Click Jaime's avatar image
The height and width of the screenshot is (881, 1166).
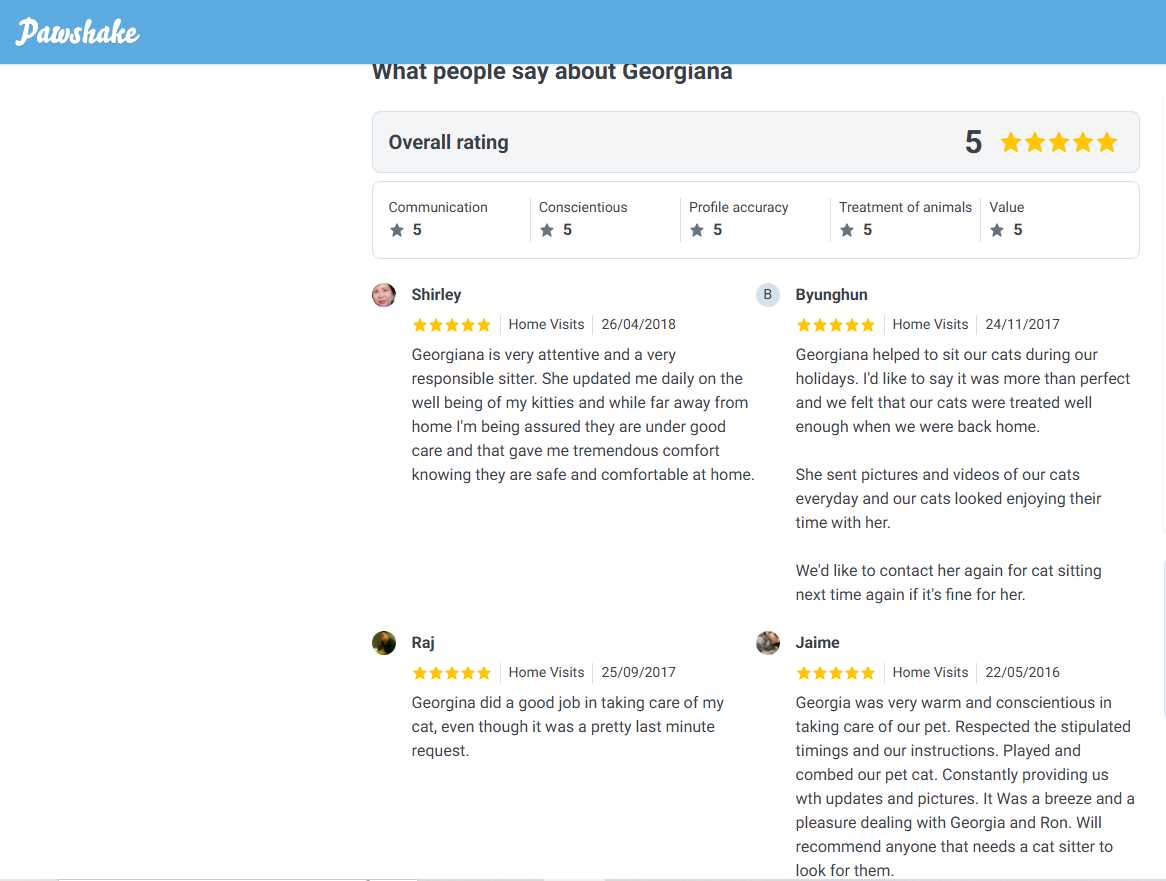tap(768, 643)
